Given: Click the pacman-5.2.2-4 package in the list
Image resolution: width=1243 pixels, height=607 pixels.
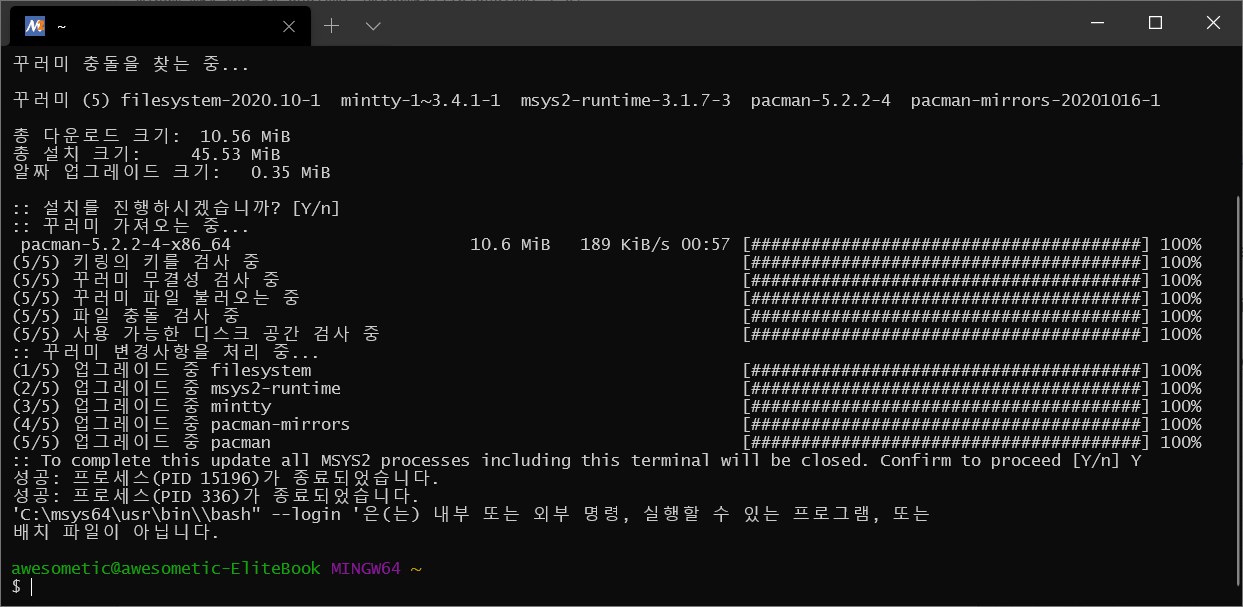Looking at the screenshot, I should coord(820,100).
